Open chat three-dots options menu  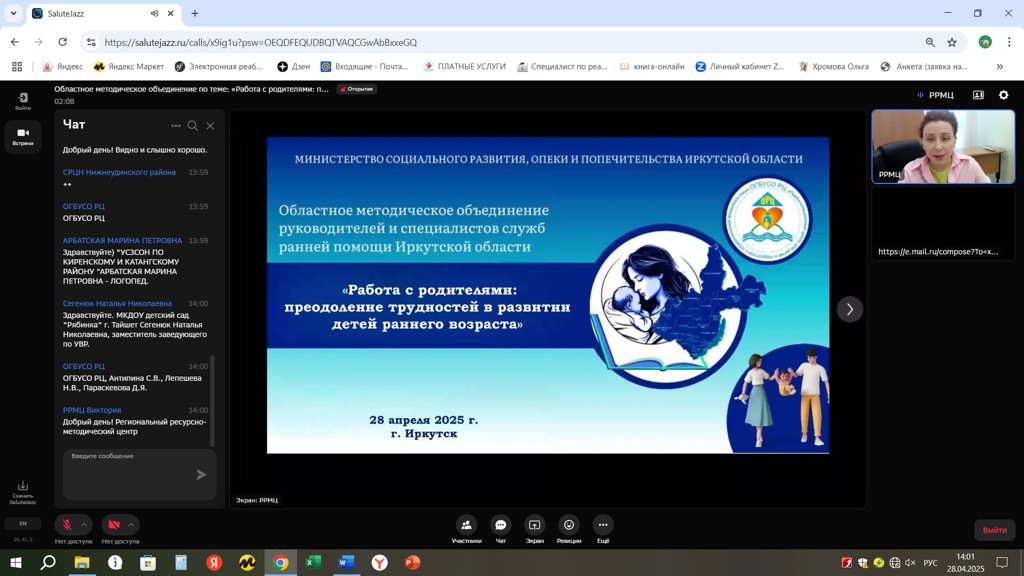pos(176,126)
